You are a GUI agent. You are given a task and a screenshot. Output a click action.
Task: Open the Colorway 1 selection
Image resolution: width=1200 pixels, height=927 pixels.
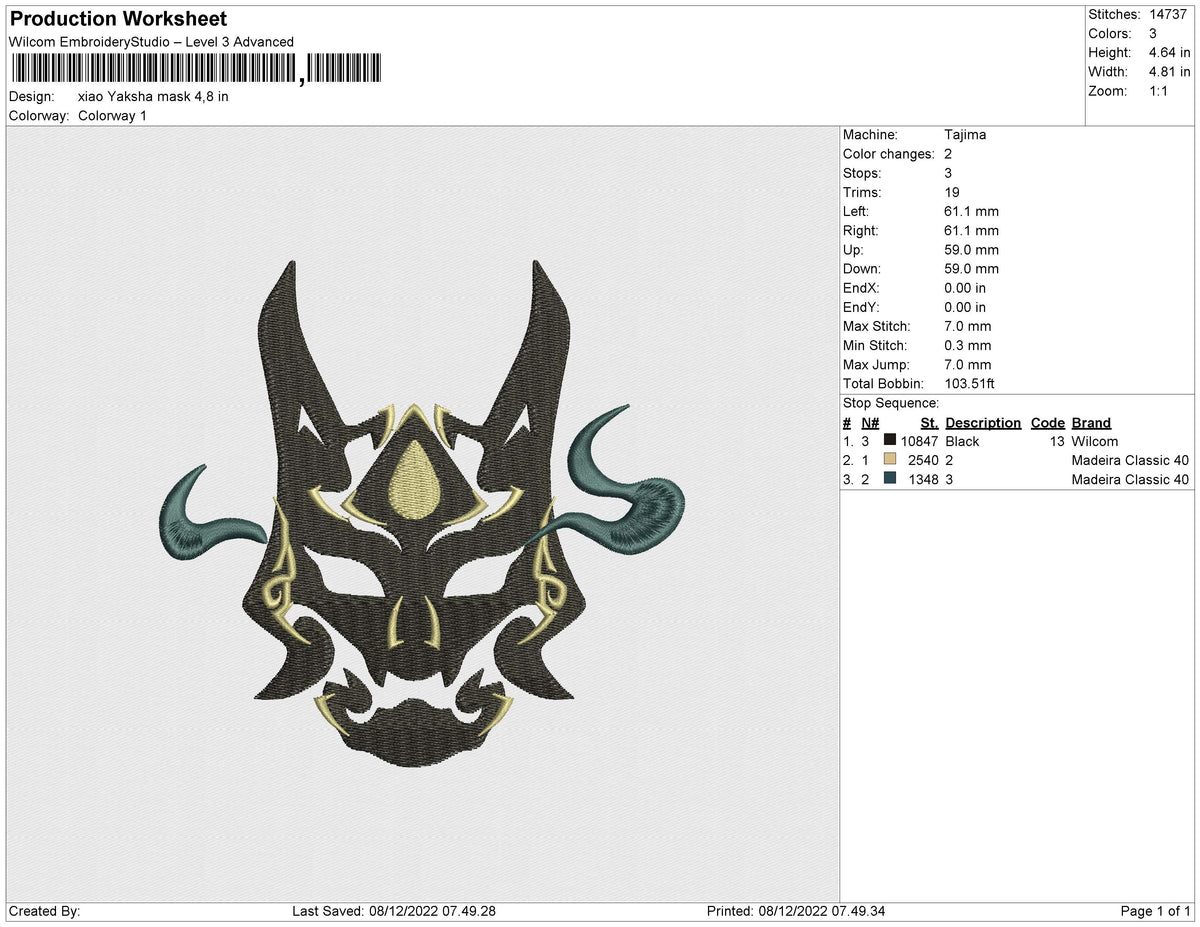point(113,115)
